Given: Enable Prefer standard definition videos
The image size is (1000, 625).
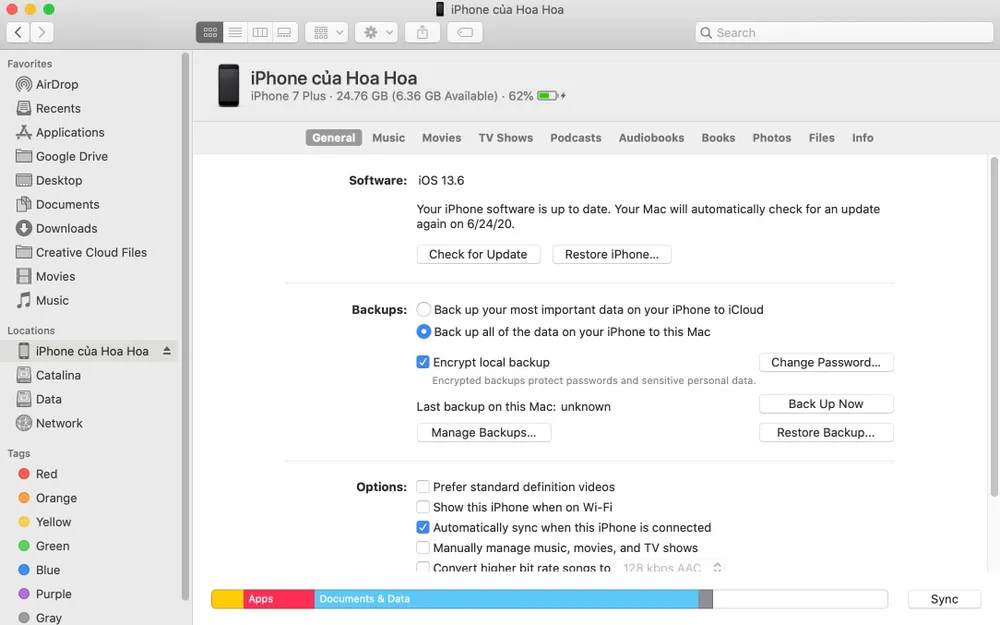Looking at the screenshot, I should pyautogui.click(x=423, y=487).
